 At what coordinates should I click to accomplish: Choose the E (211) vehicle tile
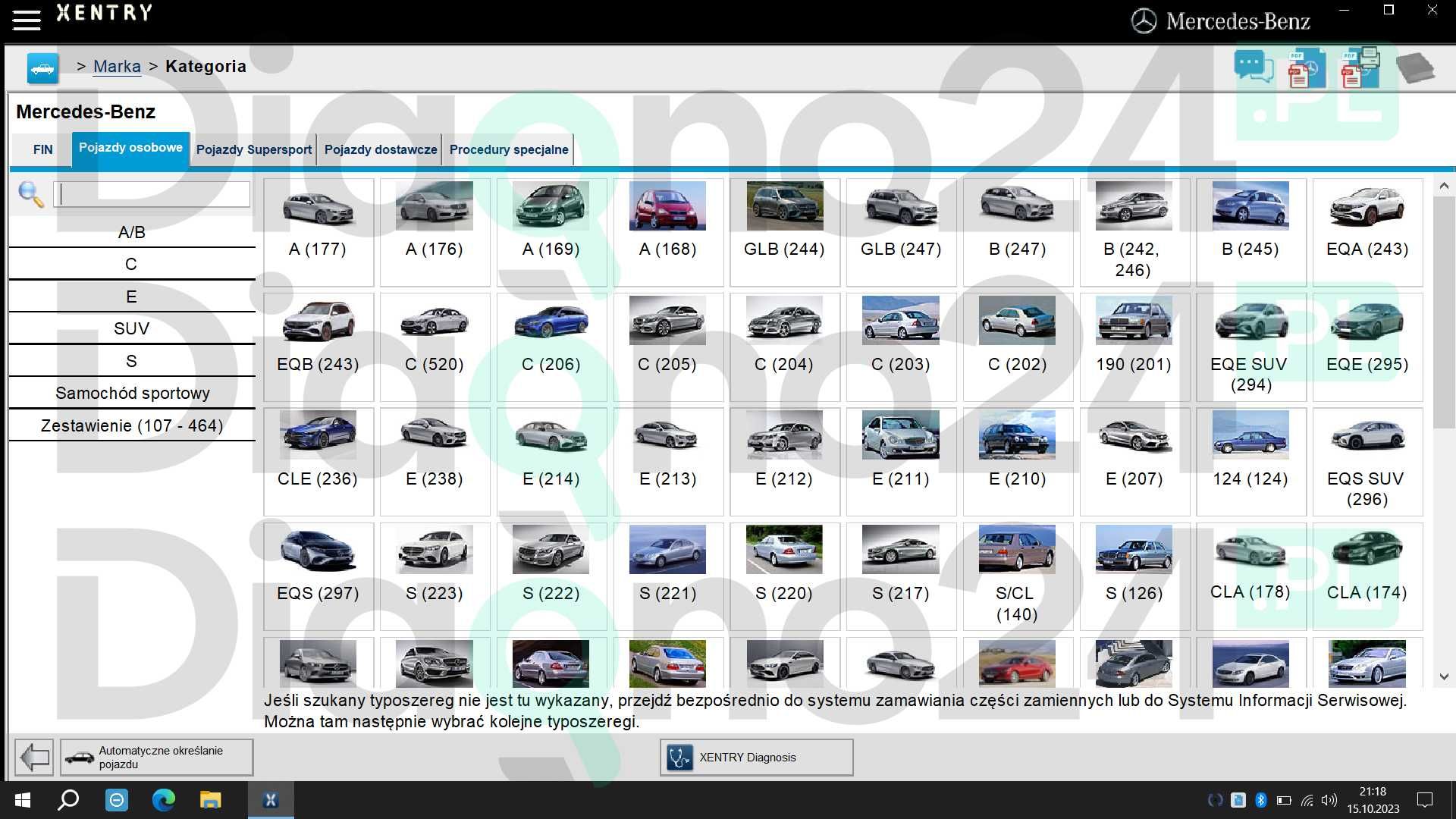point(901,461)
